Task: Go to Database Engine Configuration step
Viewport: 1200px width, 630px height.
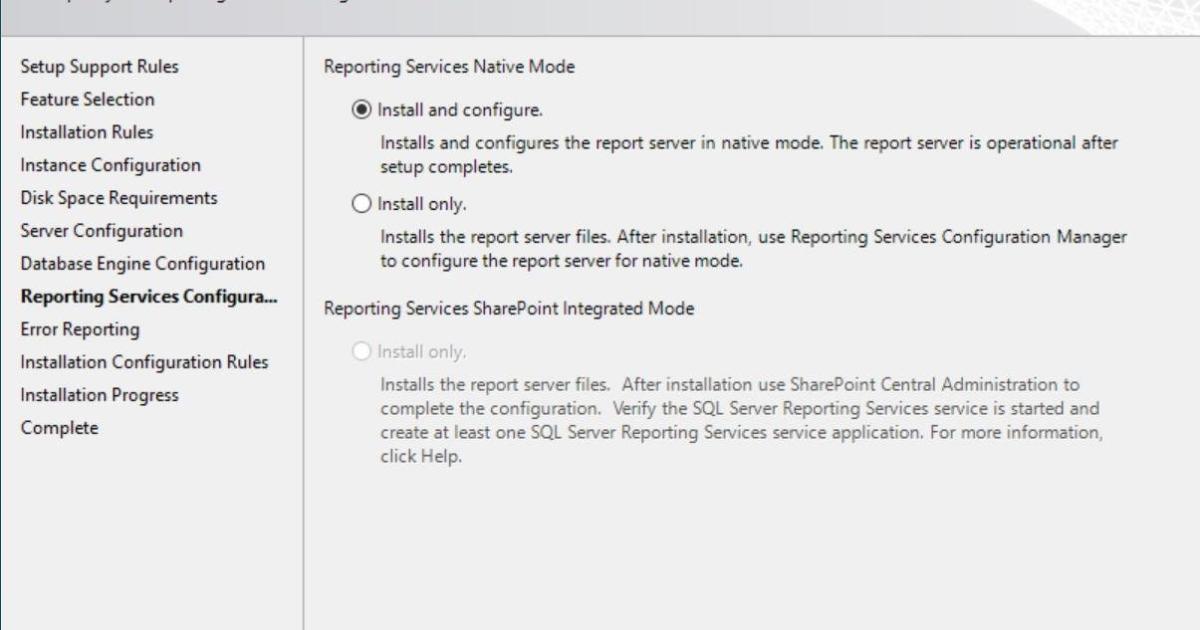Action: 143,264
